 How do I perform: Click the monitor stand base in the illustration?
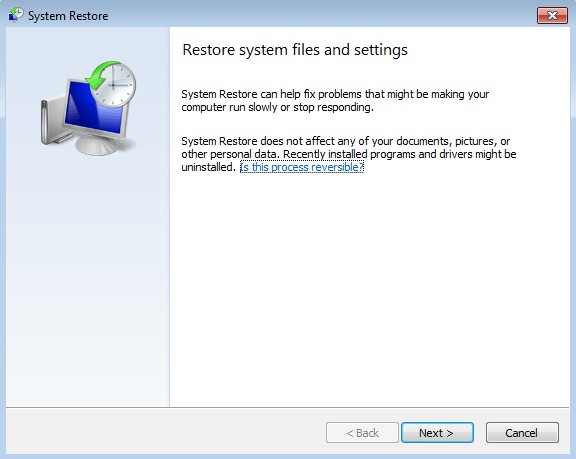click(98, 145)
